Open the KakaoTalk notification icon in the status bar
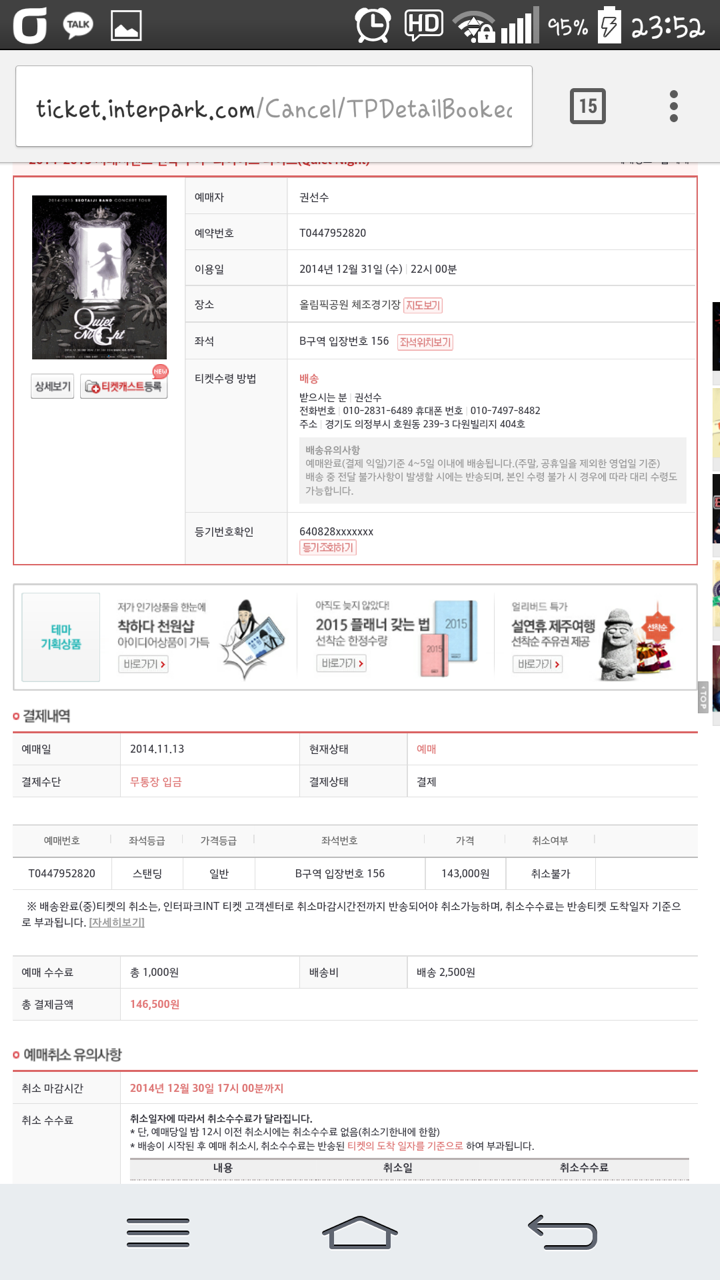The image size is (720, 1280). 78,26
